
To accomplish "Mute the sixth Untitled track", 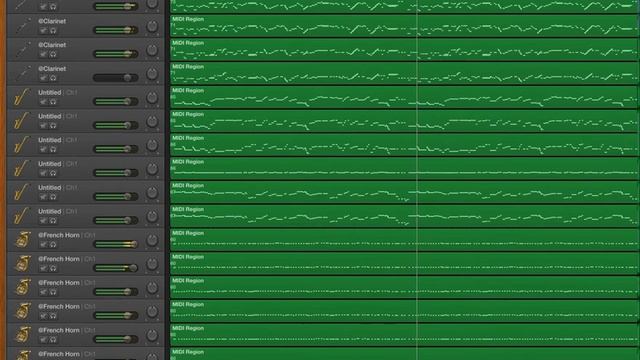I will coord(43,220).
